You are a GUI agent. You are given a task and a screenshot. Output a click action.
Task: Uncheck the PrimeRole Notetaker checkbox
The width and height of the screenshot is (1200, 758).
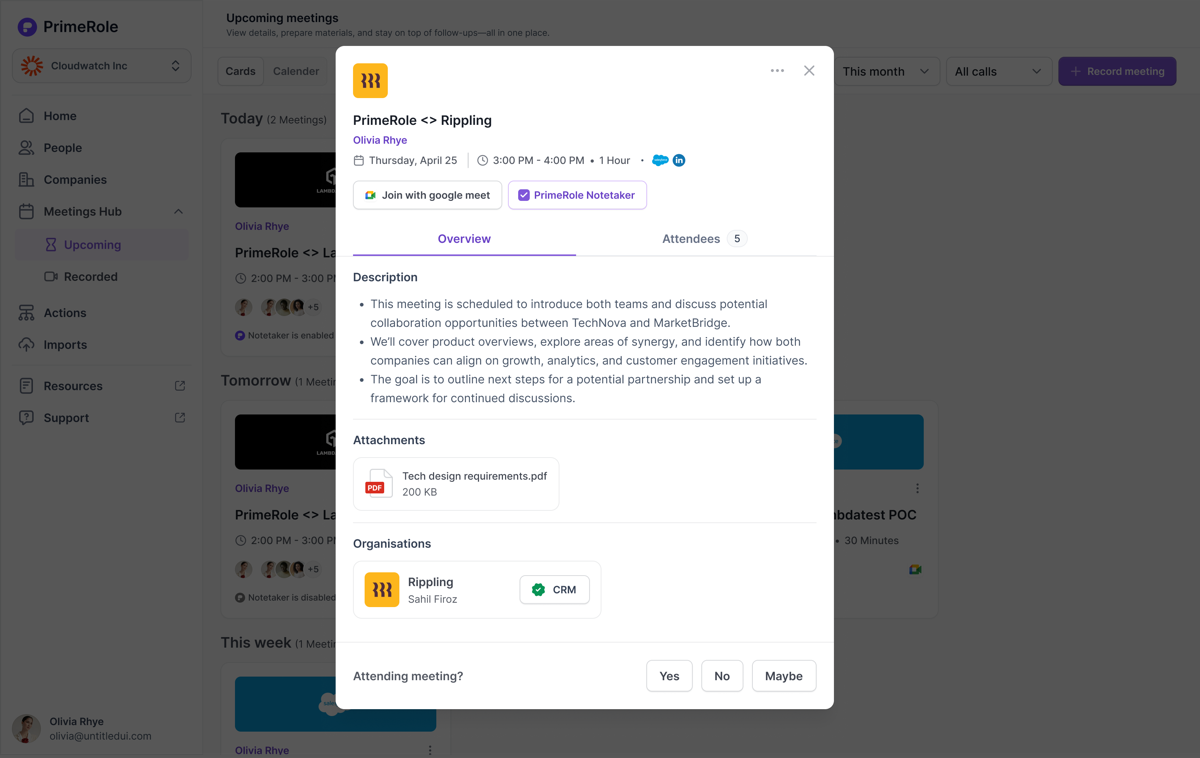pyautogui.click(x=524, y=195)
